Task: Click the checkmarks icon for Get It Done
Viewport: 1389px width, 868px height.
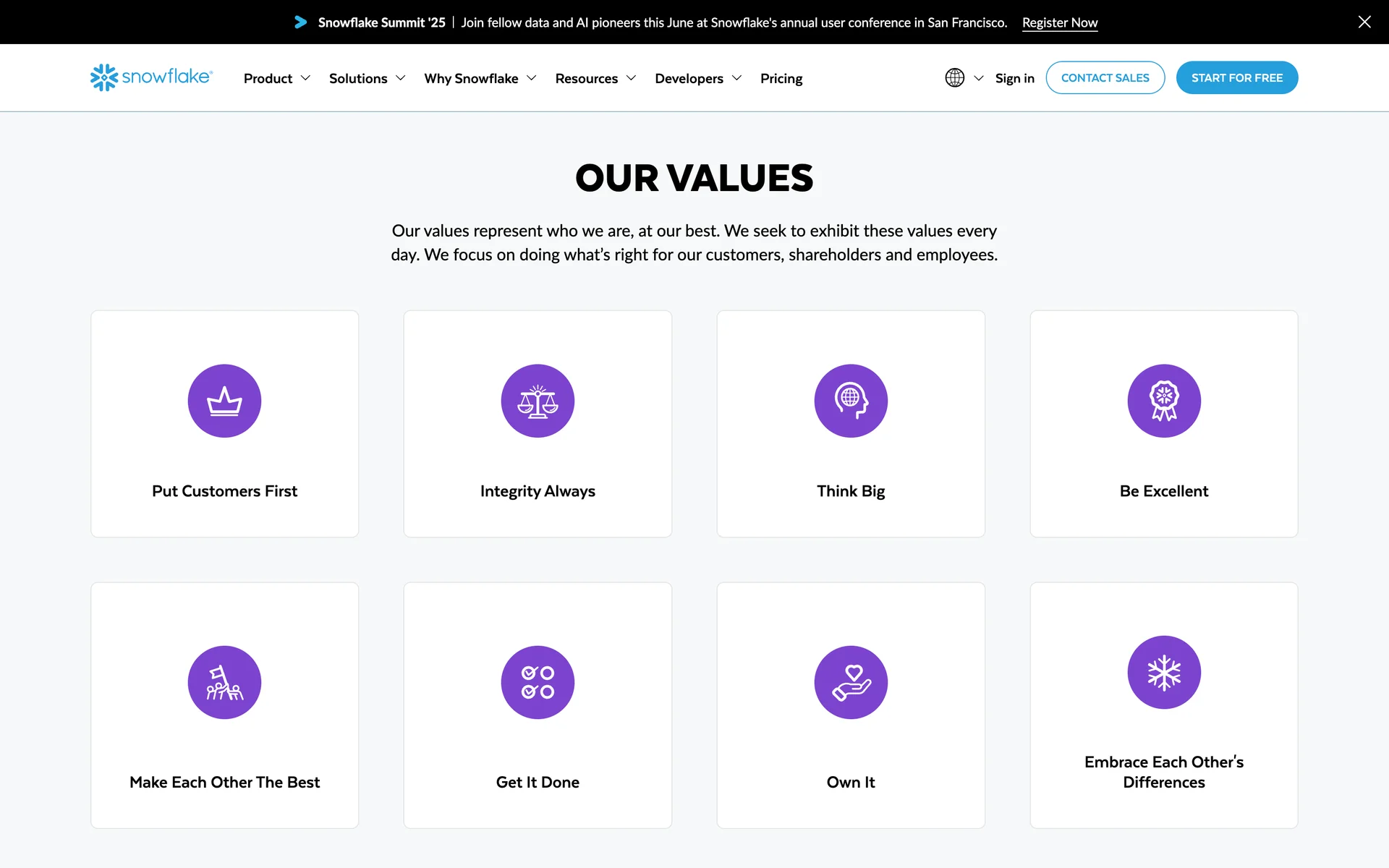Action: pos(538,682)
